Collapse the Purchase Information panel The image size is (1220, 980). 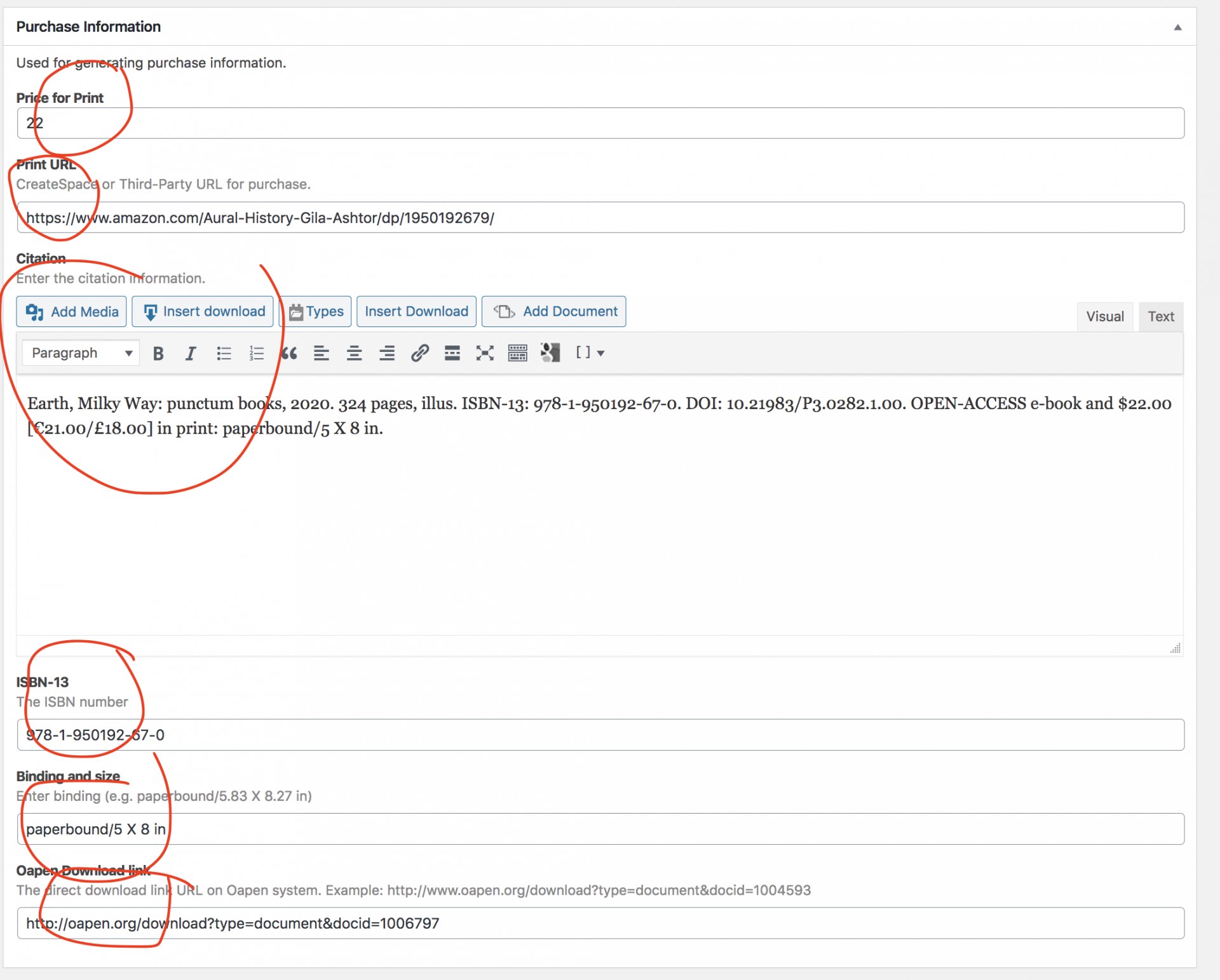tap(1177, 27)
